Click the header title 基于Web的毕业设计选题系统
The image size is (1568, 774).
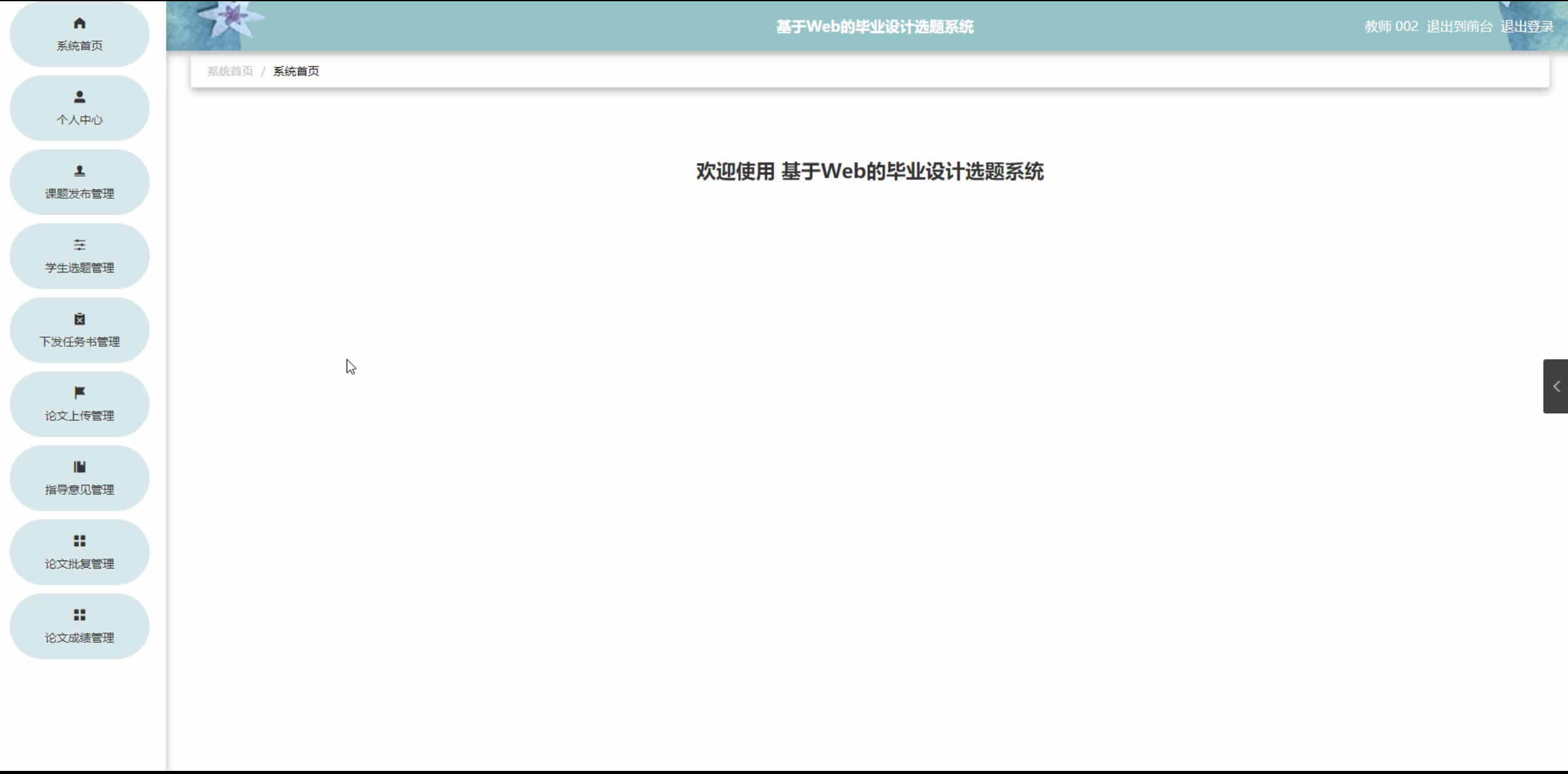point(874,27)
